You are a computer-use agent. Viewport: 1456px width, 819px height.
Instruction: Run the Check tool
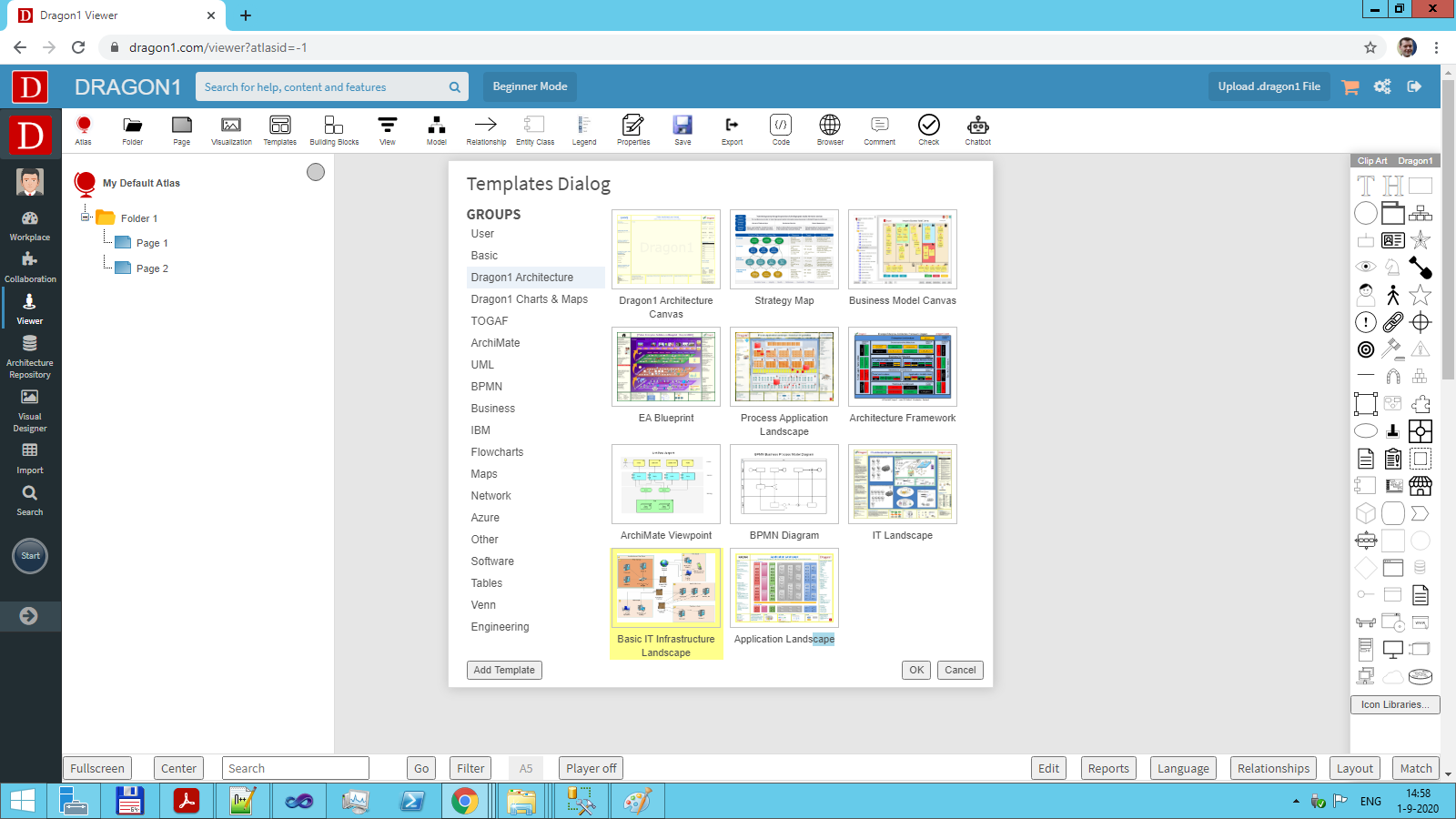[x=928, y=130]
